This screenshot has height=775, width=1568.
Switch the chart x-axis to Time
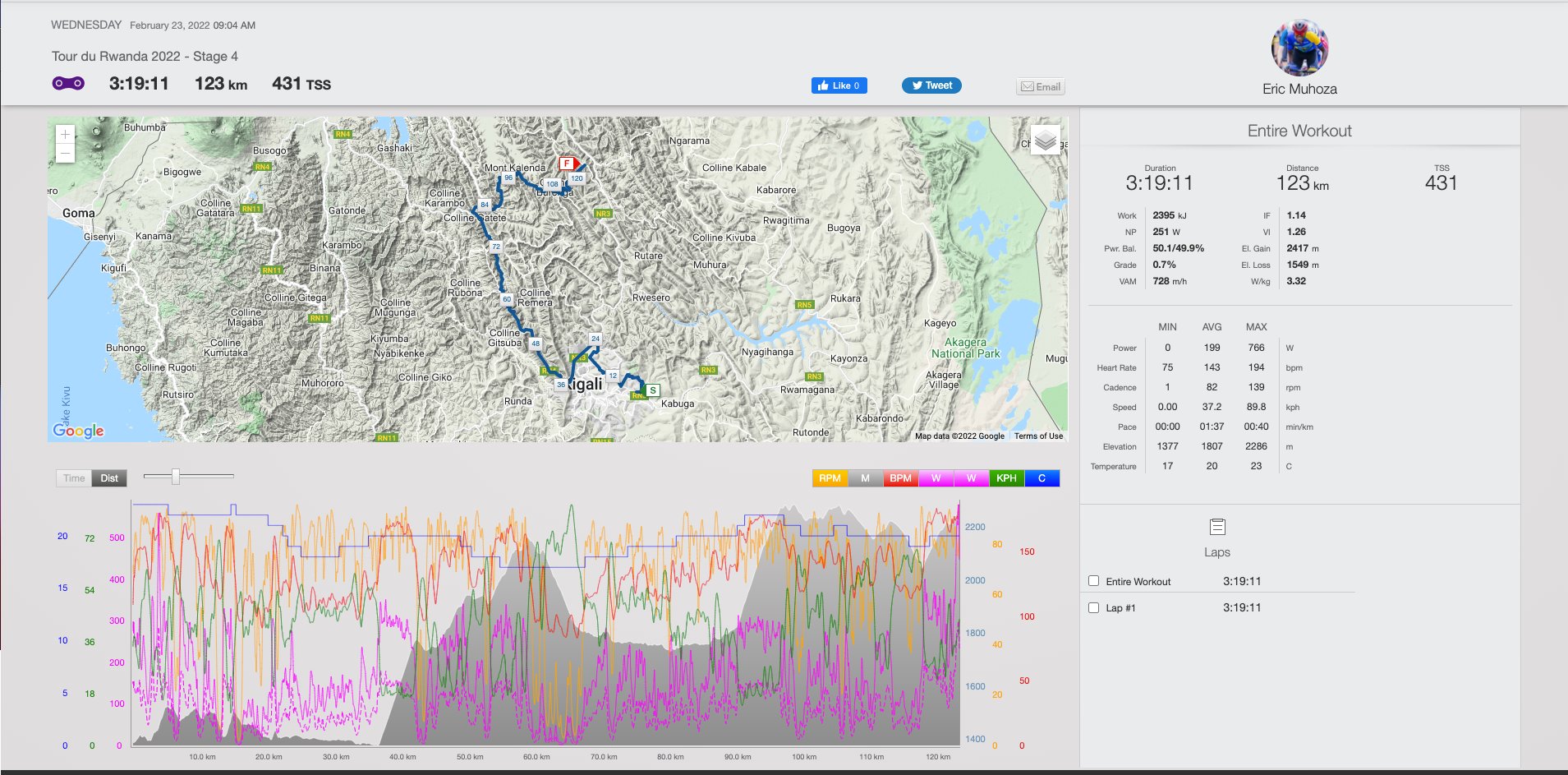(x=74, y=478)
